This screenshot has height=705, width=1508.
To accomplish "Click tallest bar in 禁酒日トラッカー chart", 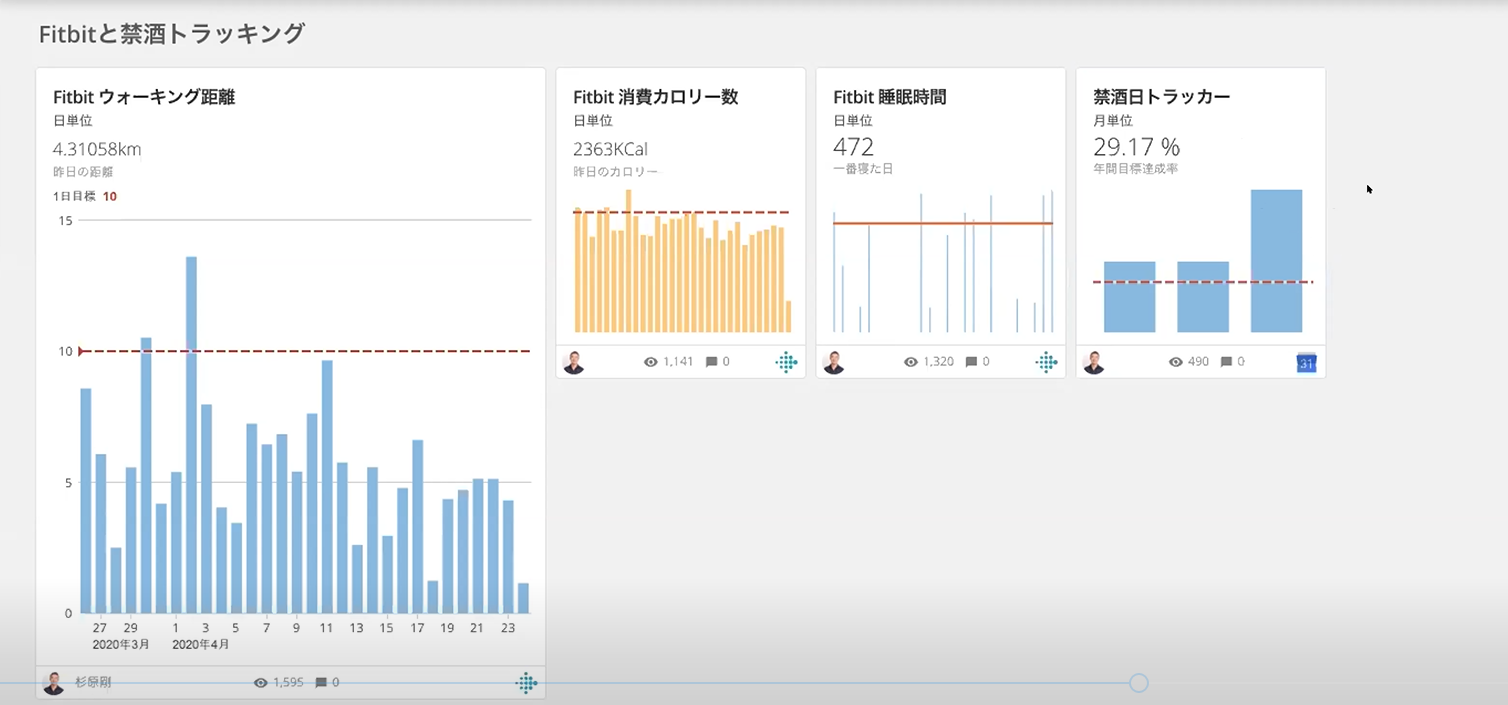I will click(1276, 261).
